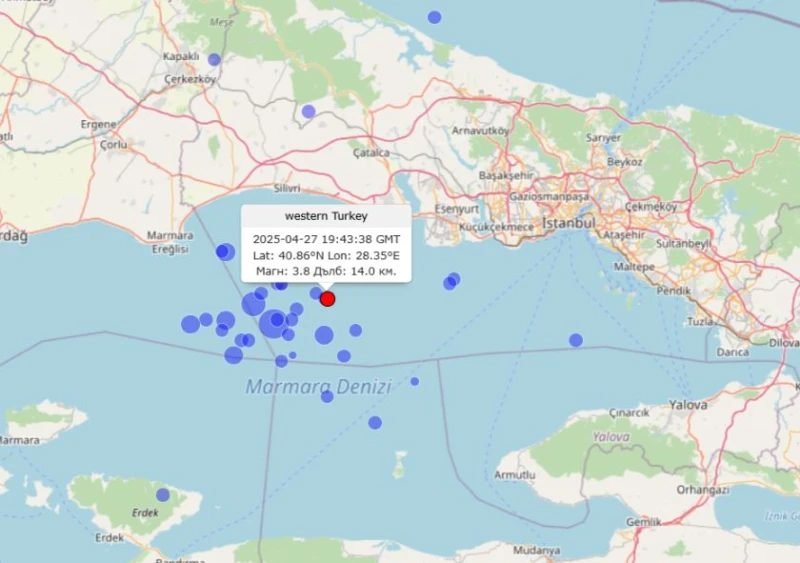Click the Tuzla label
Screen dimensions: 800x563
(x=699, y=322)
